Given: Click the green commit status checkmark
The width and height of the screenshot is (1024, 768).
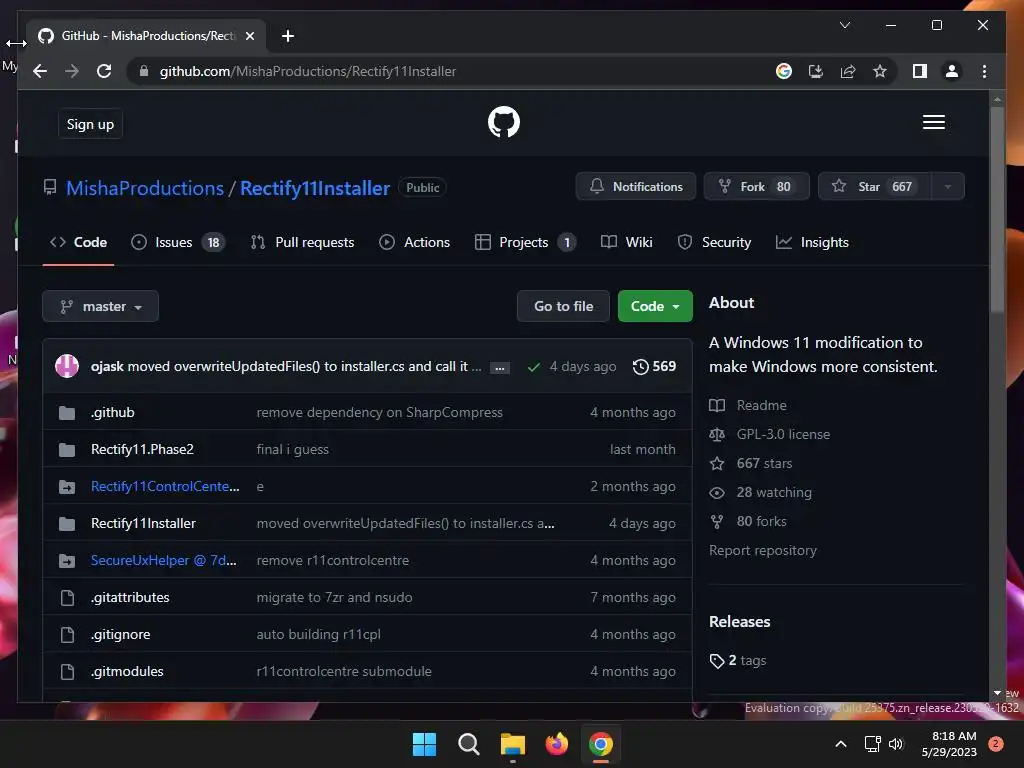Looking at the screenshot, I should point(533,367).
